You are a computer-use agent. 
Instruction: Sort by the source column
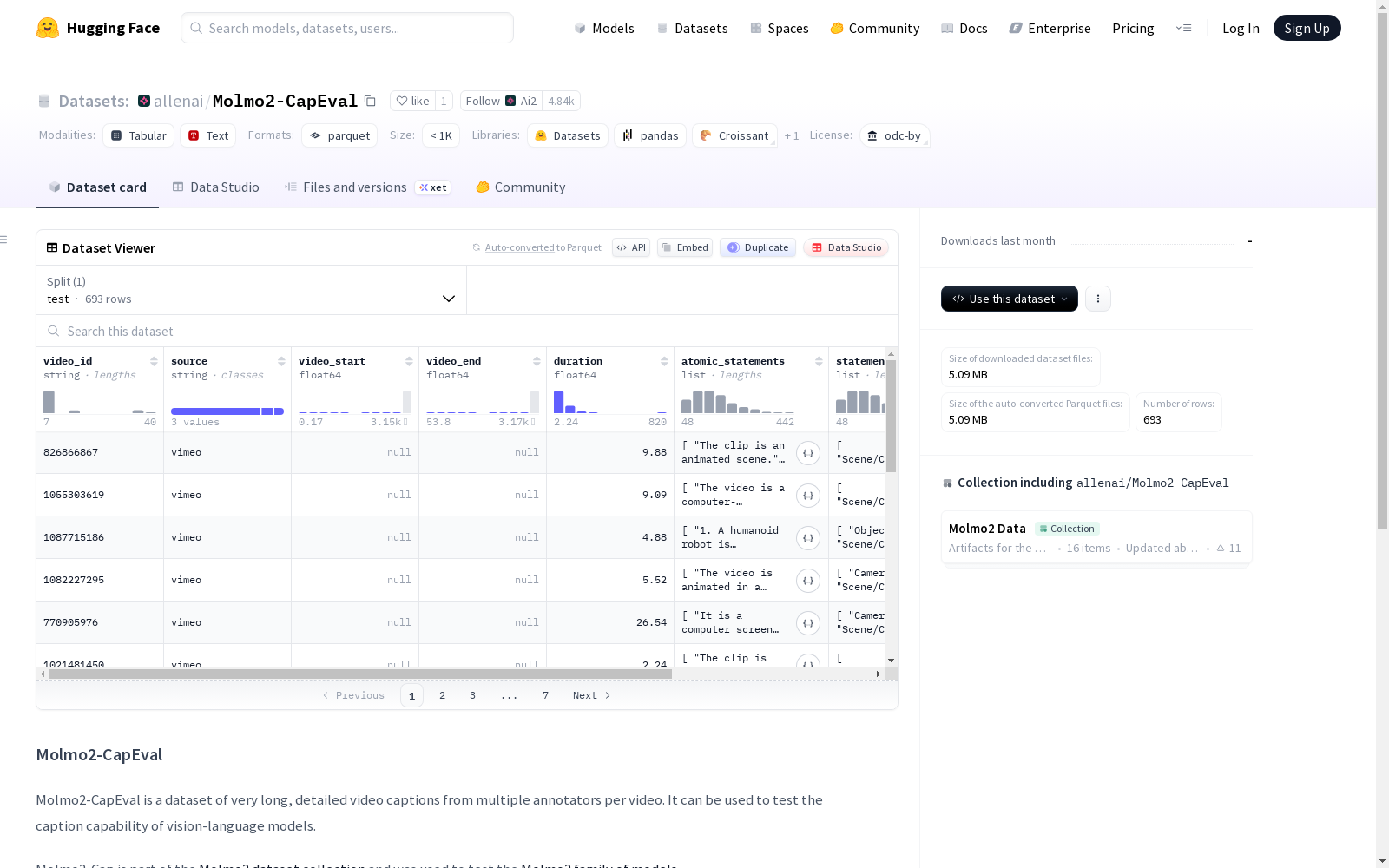click(281, 361)
